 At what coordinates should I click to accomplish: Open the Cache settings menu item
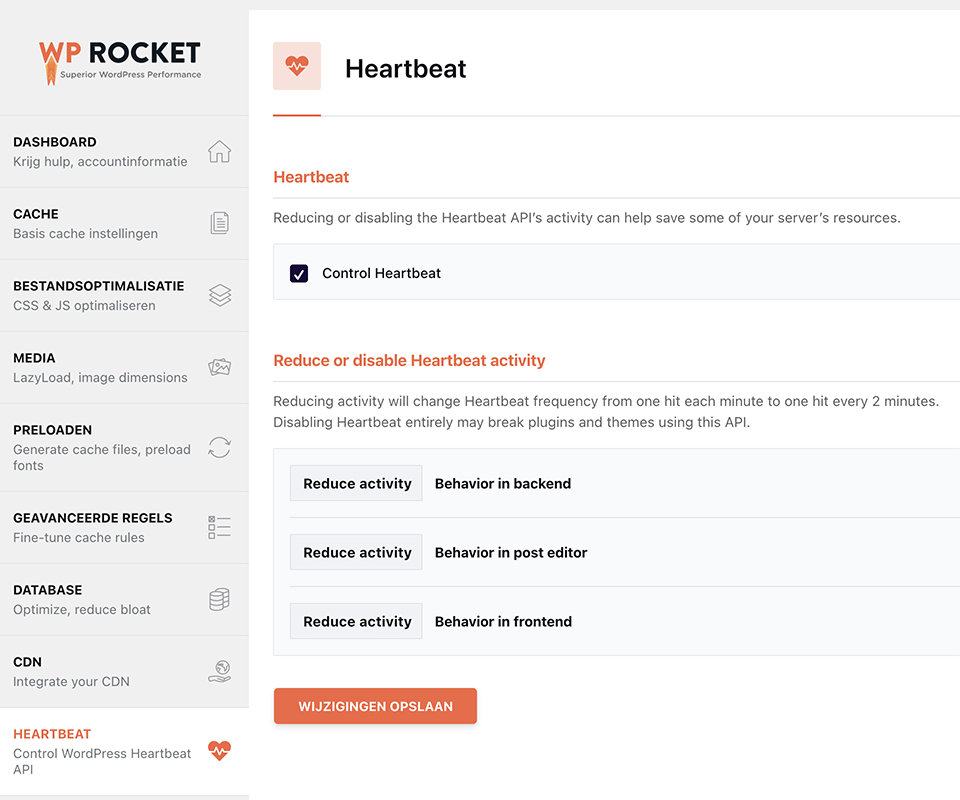click(85, 223)
